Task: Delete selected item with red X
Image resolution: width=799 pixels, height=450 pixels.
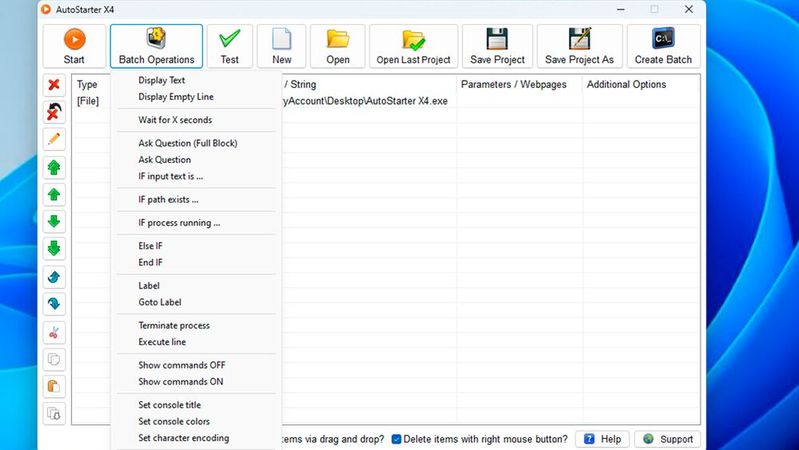Action: [x=54, y=85]
